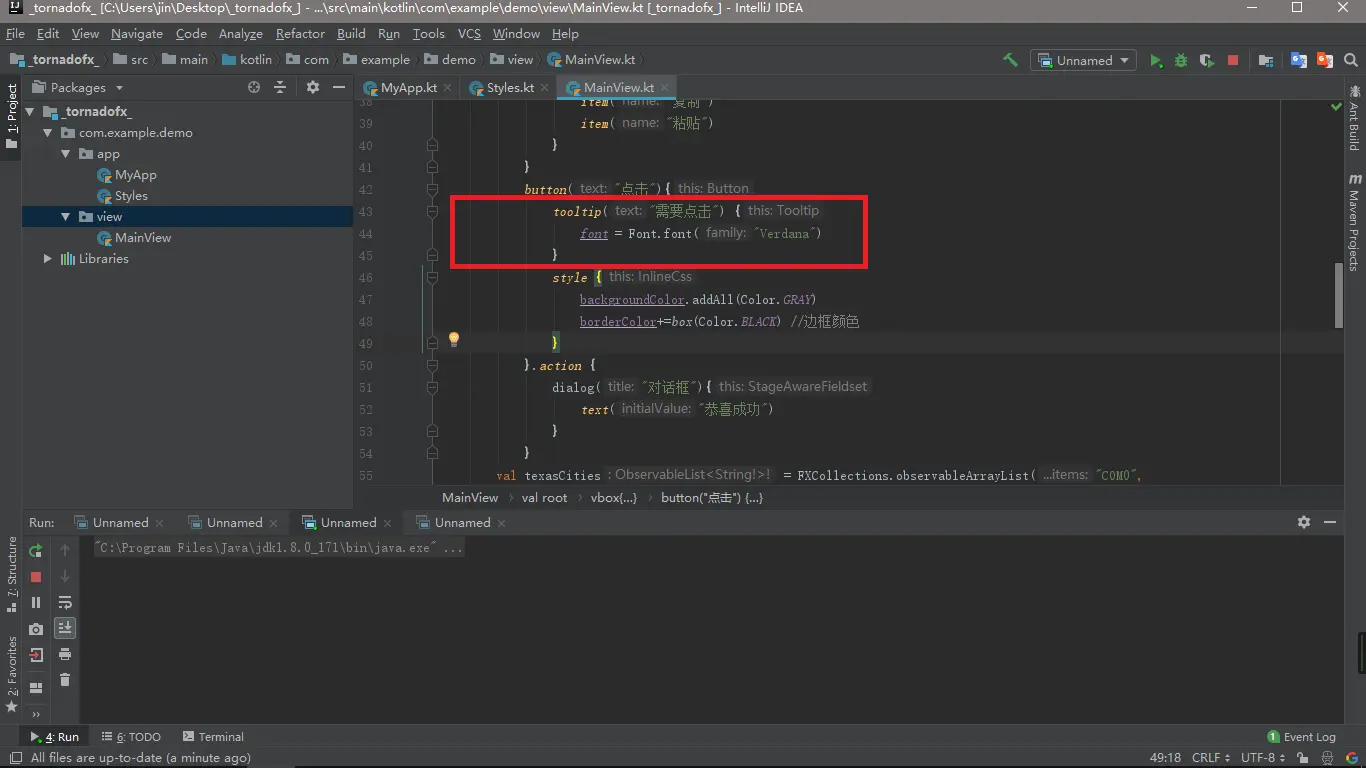Image resolution: width=1366 pixels, height=768 pixels.
Task: Click the inspection status checkmark icon
Action: click(x=1336, y=105)
